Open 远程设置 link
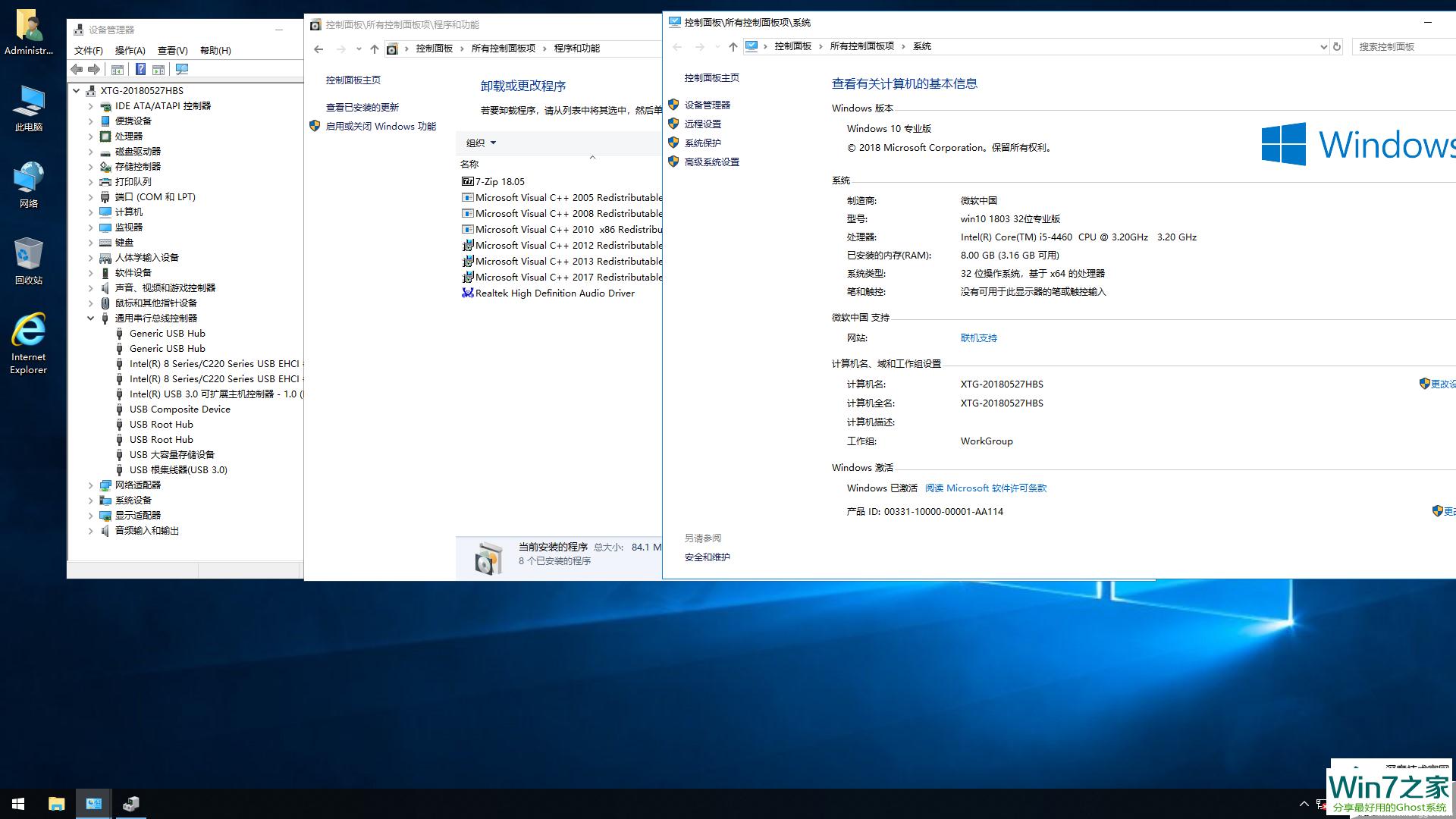The width and height of the screenshot is (1456, 819). pyautogui.click(x=703, y=124)
